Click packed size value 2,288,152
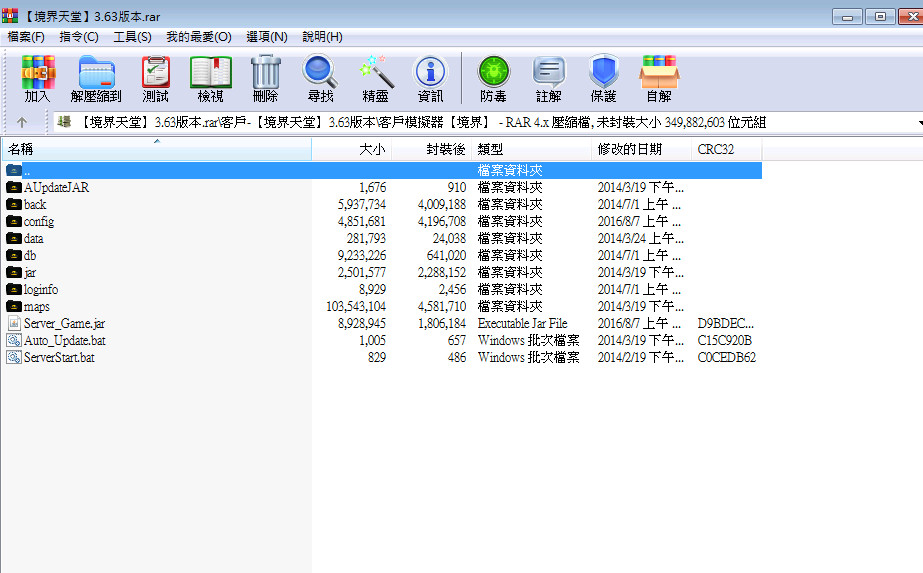 coord(442,273)
